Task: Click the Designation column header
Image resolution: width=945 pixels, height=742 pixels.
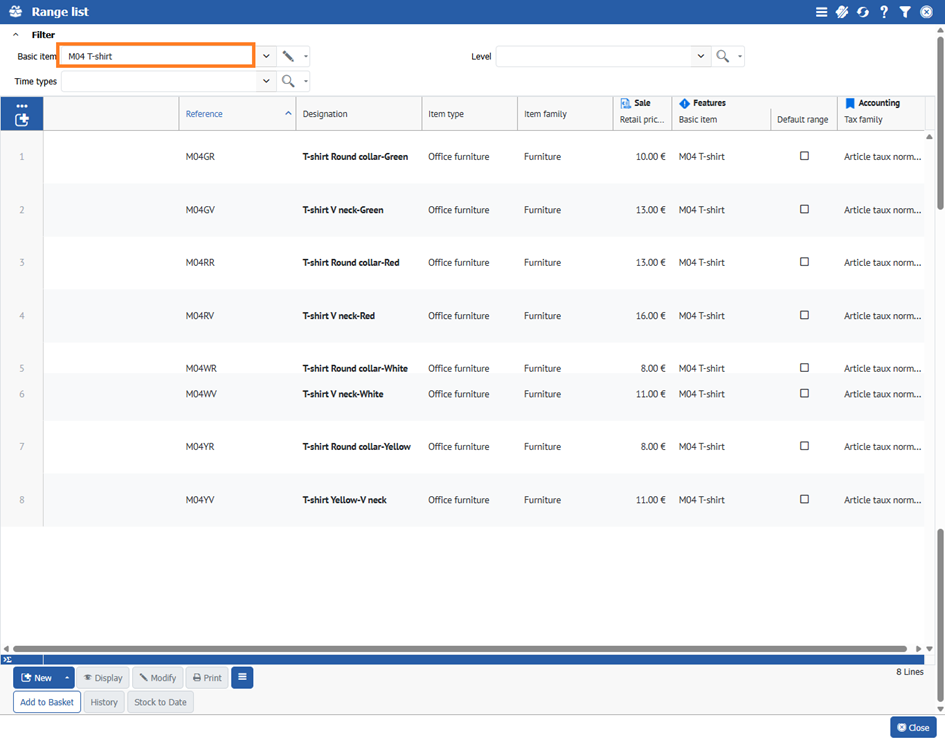Action: pos(325,114)
